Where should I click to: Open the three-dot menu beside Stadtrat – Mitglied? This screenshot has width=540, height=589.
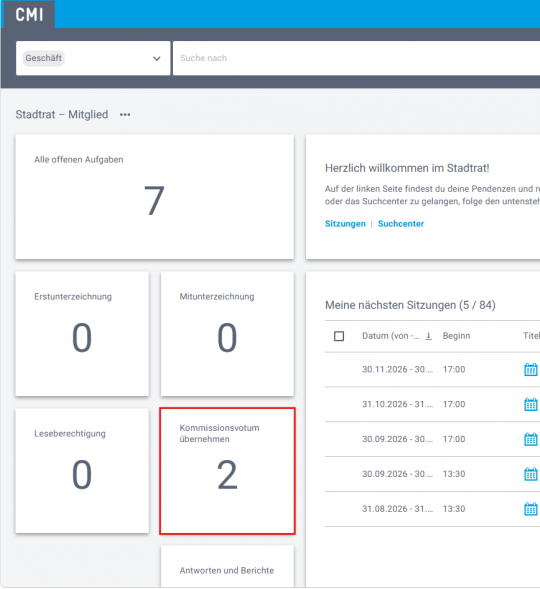(x=125, y=115)
